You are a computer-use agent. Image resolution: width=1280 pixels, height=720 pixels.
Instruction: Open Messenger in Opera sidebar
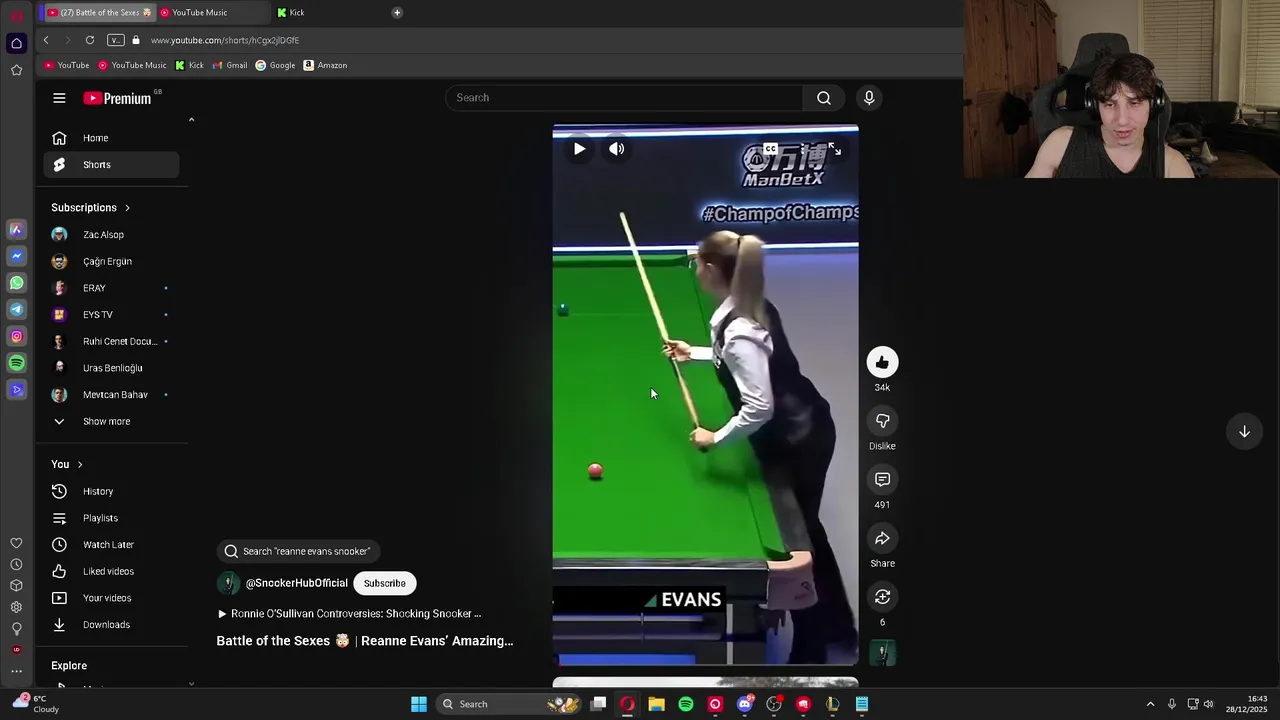(x=16, y=256)
